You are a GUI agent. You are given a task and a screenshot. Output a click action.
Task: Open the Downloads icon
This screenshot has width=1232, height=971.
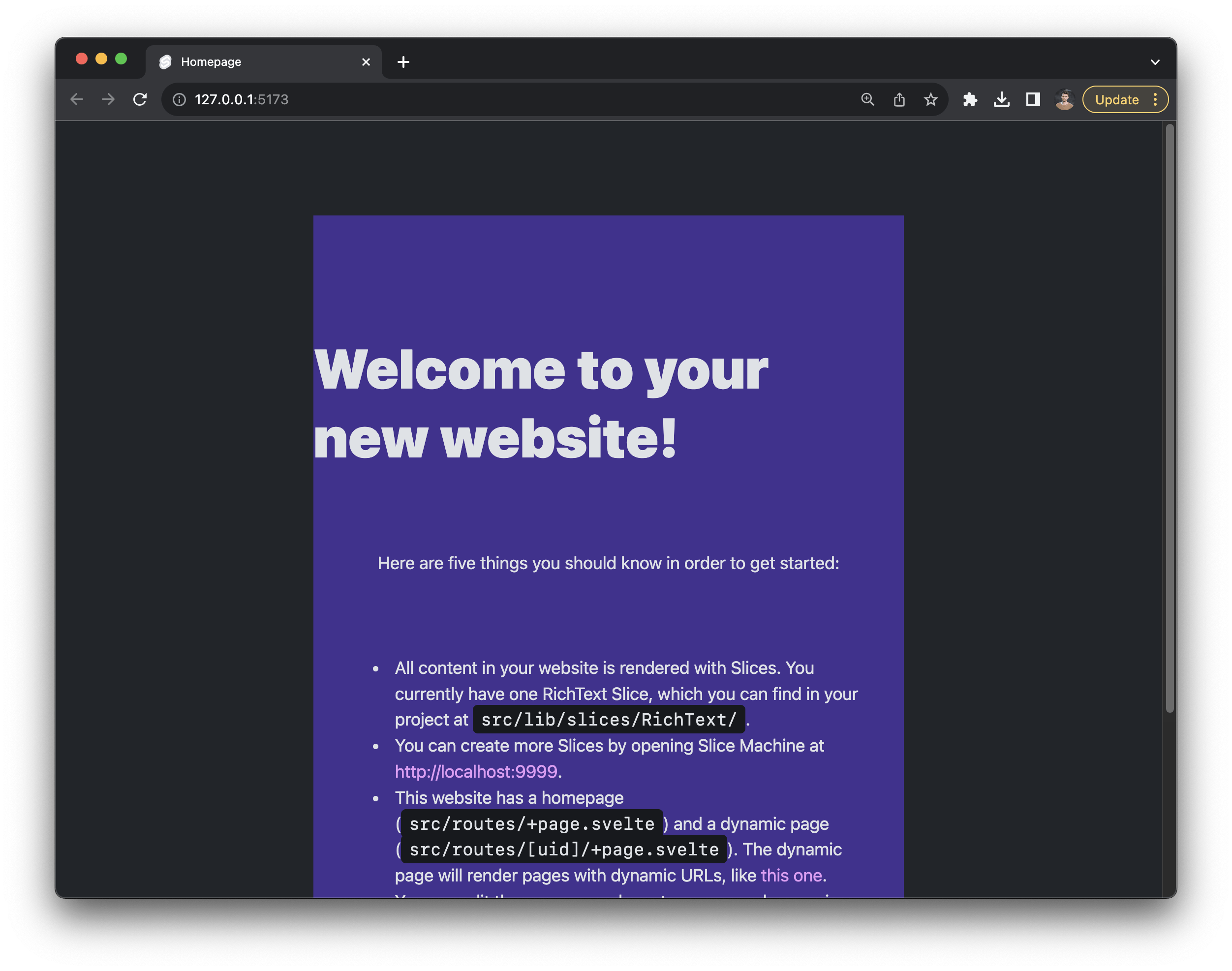1002,100
